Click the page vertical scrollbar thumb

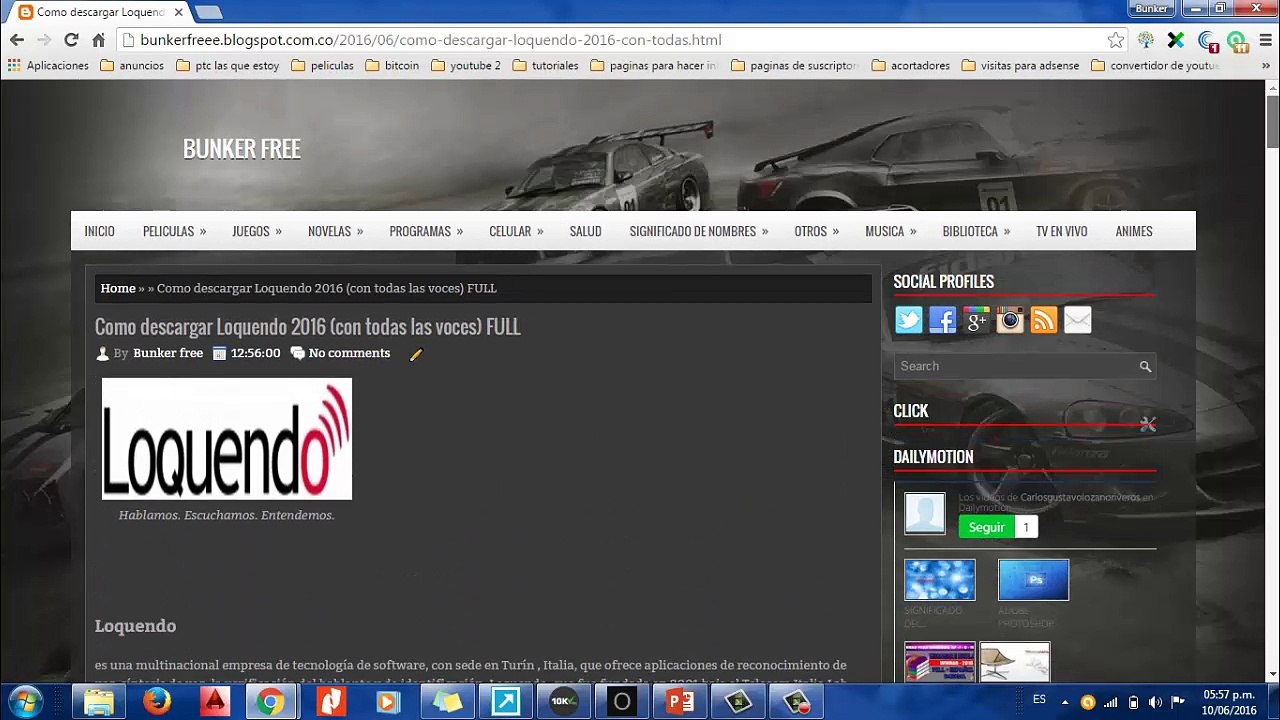point(1272,122)
